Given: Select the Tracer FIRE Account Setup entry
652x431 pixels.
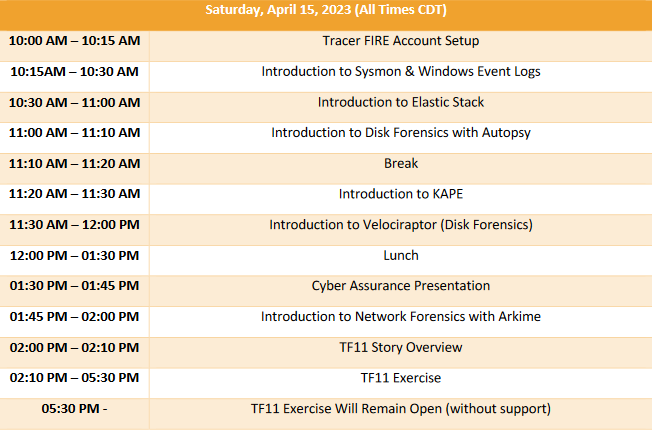Looking at the screenshot, I should click(x=400, y=41).
